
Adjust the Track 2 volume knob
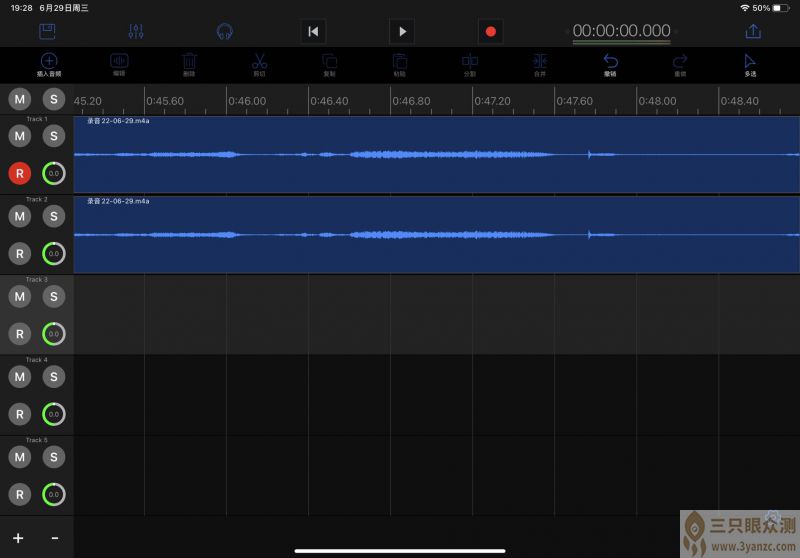point(54,253)
